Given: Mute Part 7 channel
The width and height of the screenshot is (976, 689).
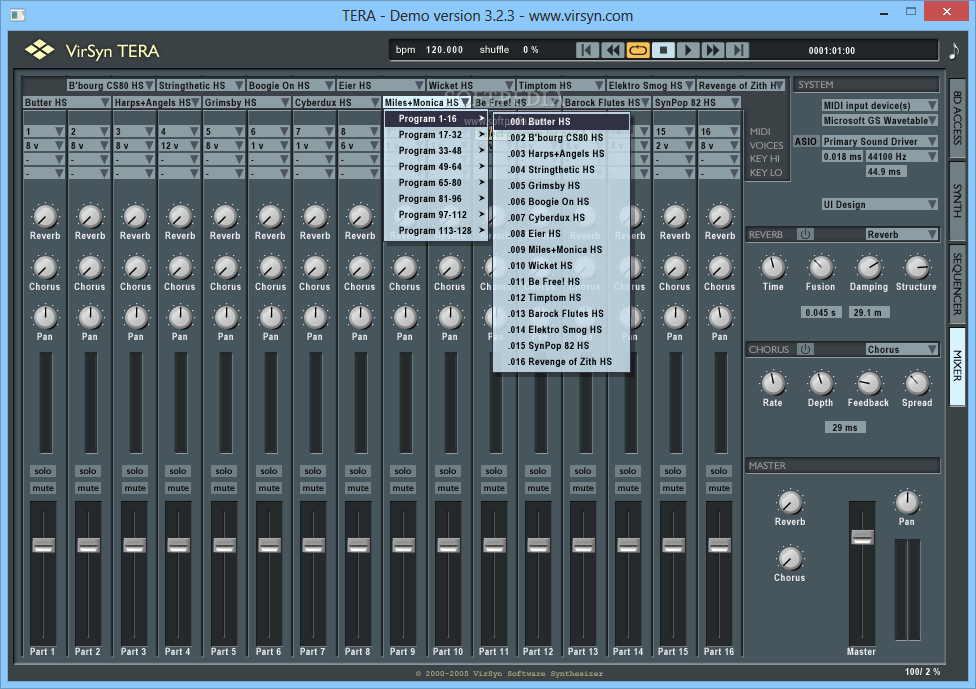Looking at the screenshot, I should click(313, 488).
